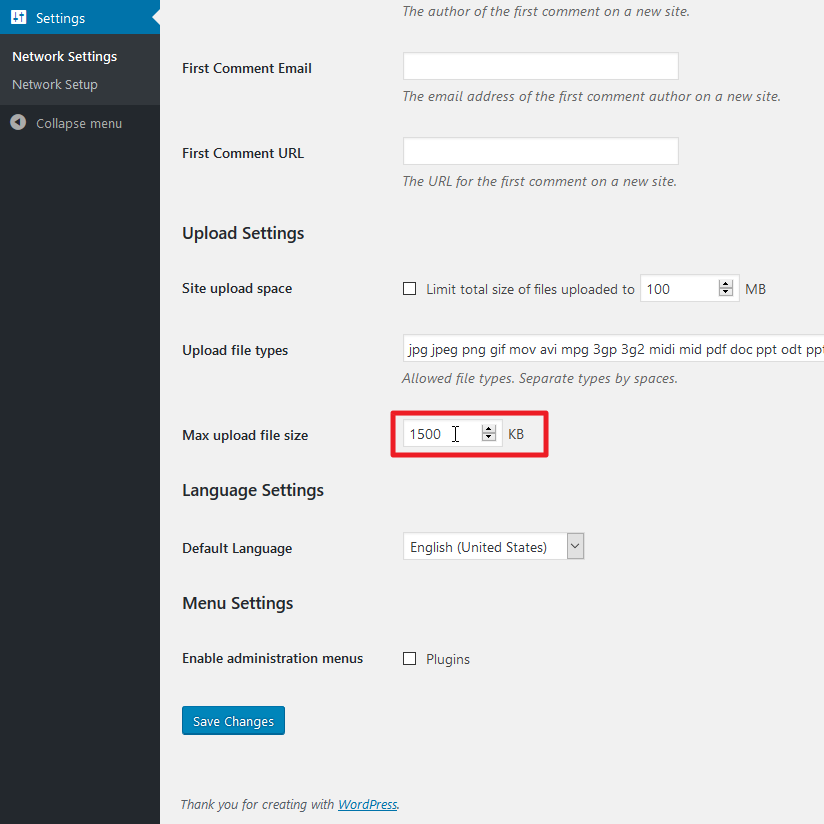Screen dimensions: 824x824
Task: Follow the WordPress footer link
Action: pos(367,804)
